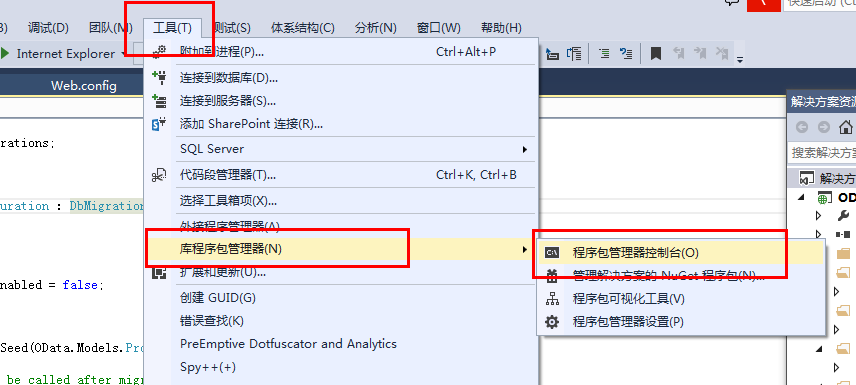This screenshot has height=385, width=856.
Task: Open the 帮助(H) menu
Action: [x=501, y=27]
